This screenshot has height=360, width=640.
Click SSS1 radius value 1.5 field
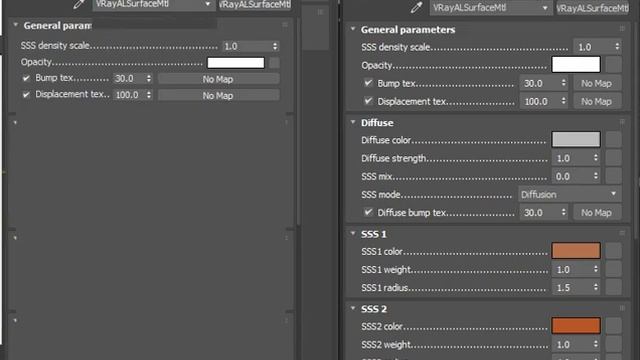click(x=571, y=288)
